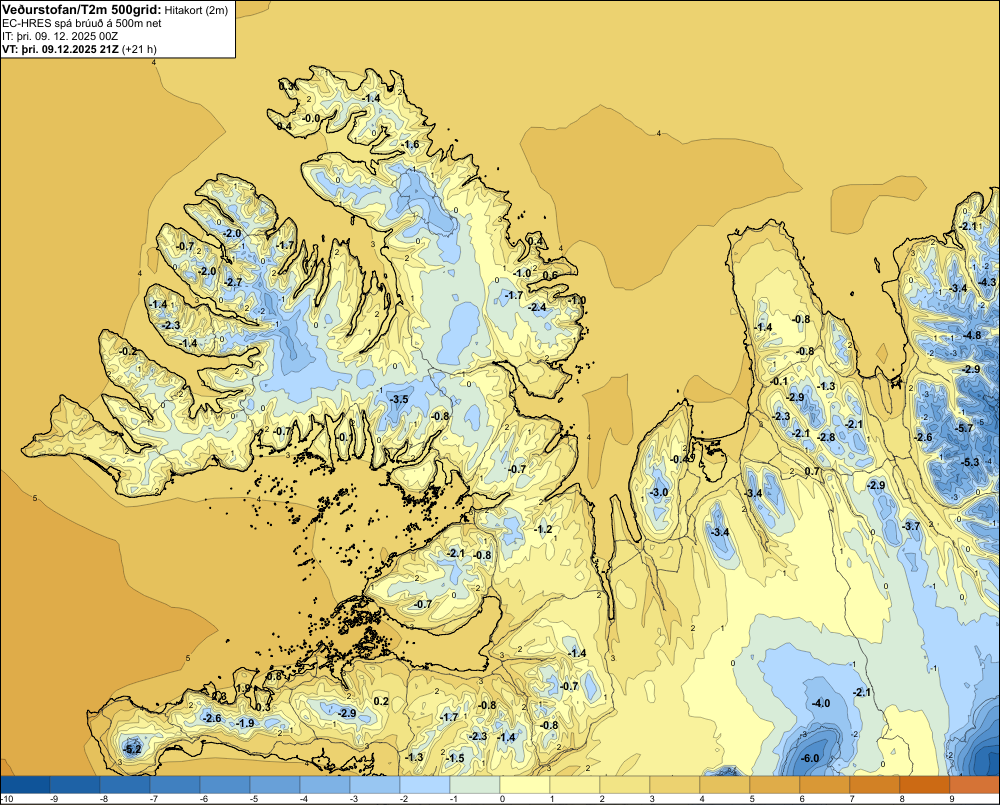Screen dimensions: 1000x805
Task: Click the legend tick label '-10'
Action: tap(7, 799)
